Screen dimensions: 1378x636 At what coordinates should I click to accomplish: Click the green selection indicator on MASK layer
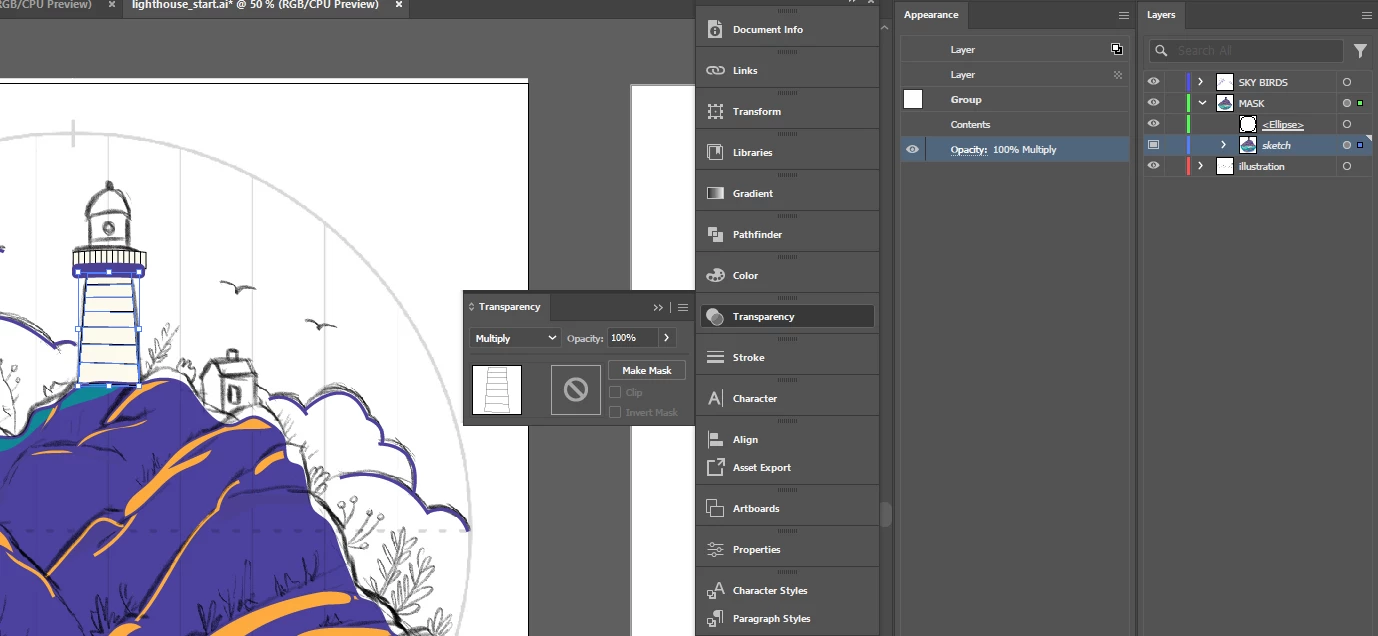click(1360, 104)
